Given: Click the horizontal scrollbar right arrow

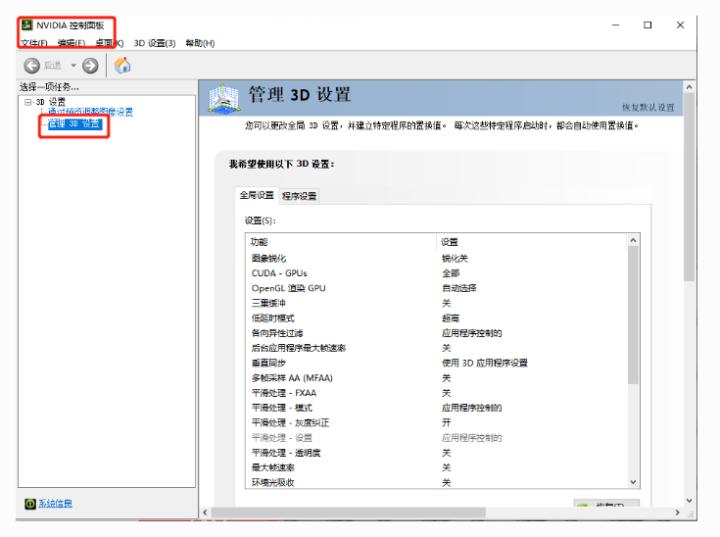Looking at the screenshot, I should point(677,512).
